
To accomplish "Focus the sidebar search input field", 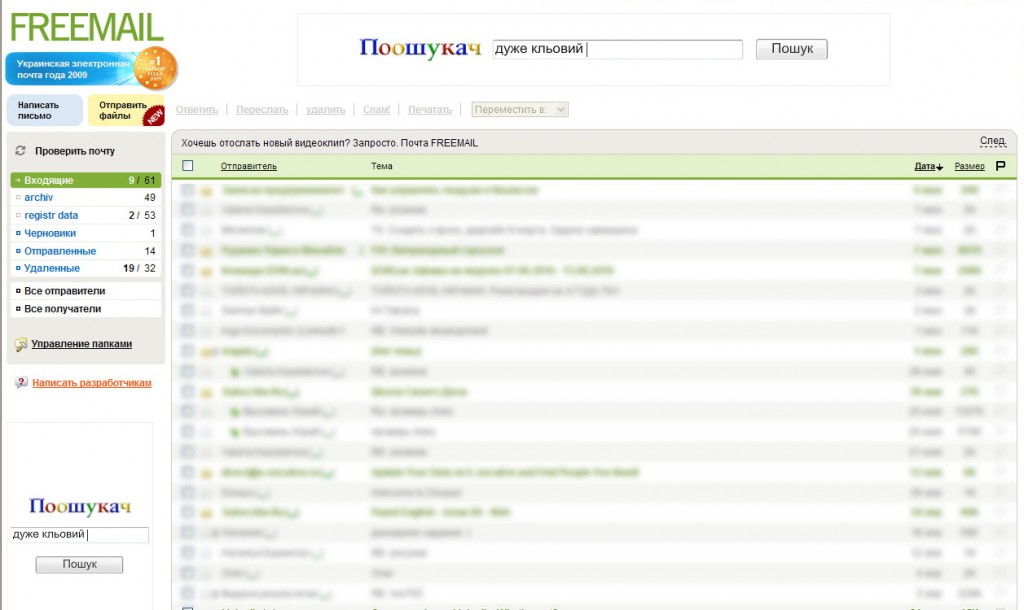I will 79,535.
